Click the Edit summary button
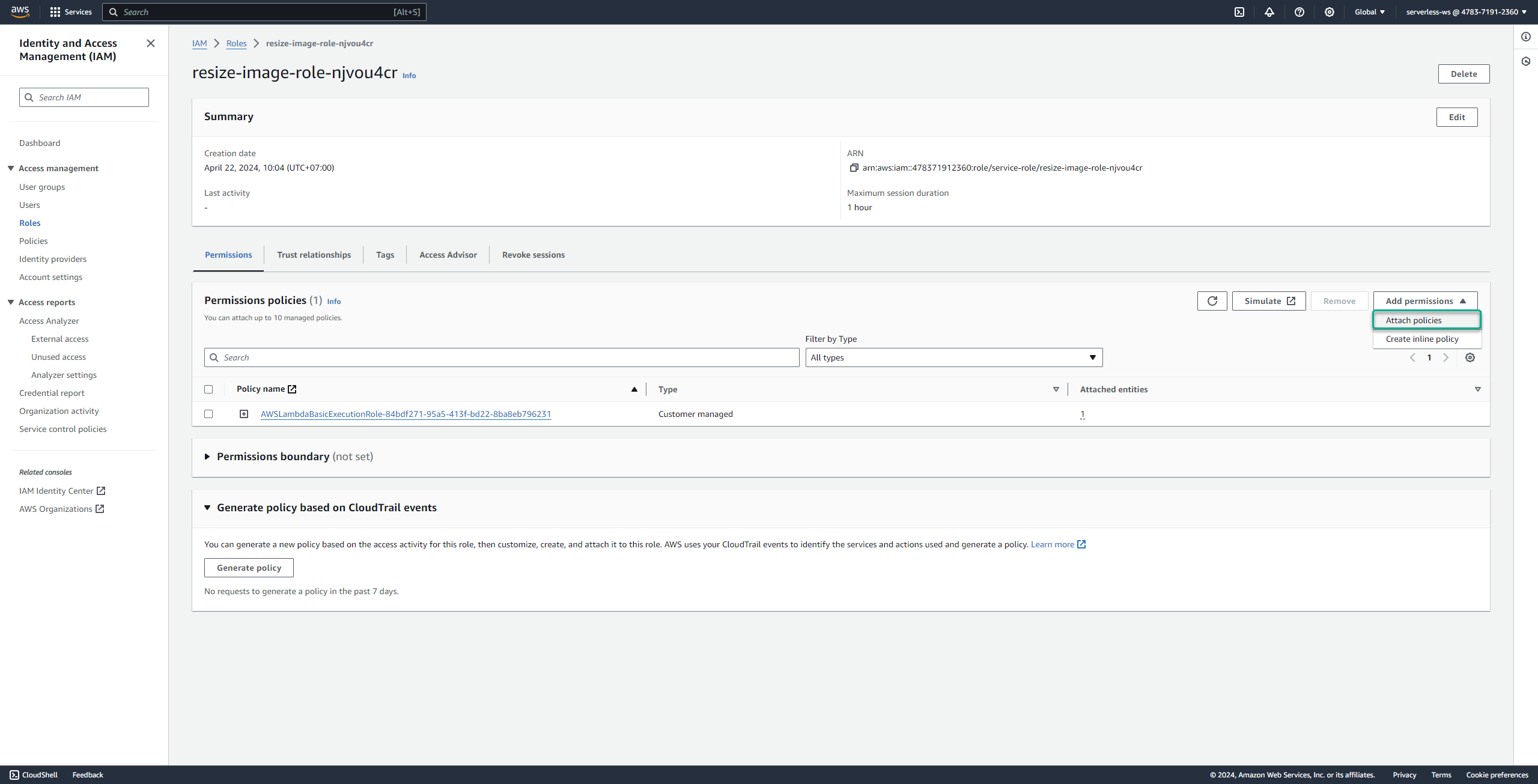Image resolution: width=1538 pixels, height=784 pixels. point(1457,117)
